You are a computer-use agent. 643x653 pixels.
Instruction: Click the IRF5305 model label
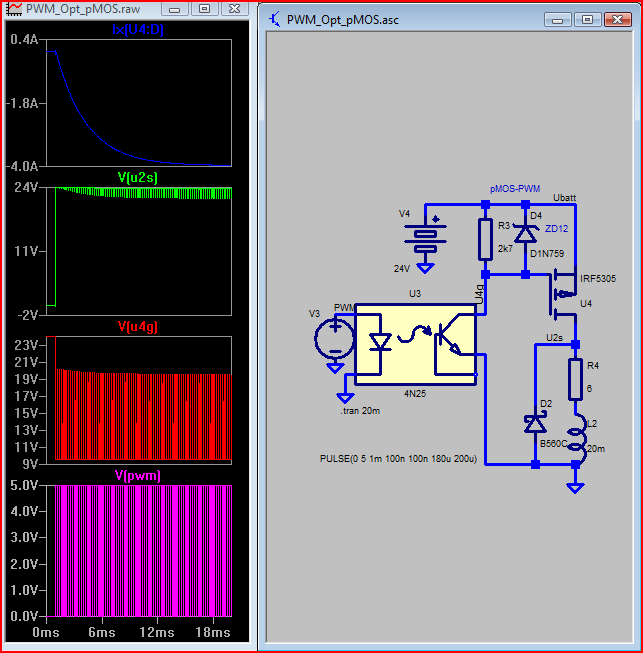coord(598,279)
